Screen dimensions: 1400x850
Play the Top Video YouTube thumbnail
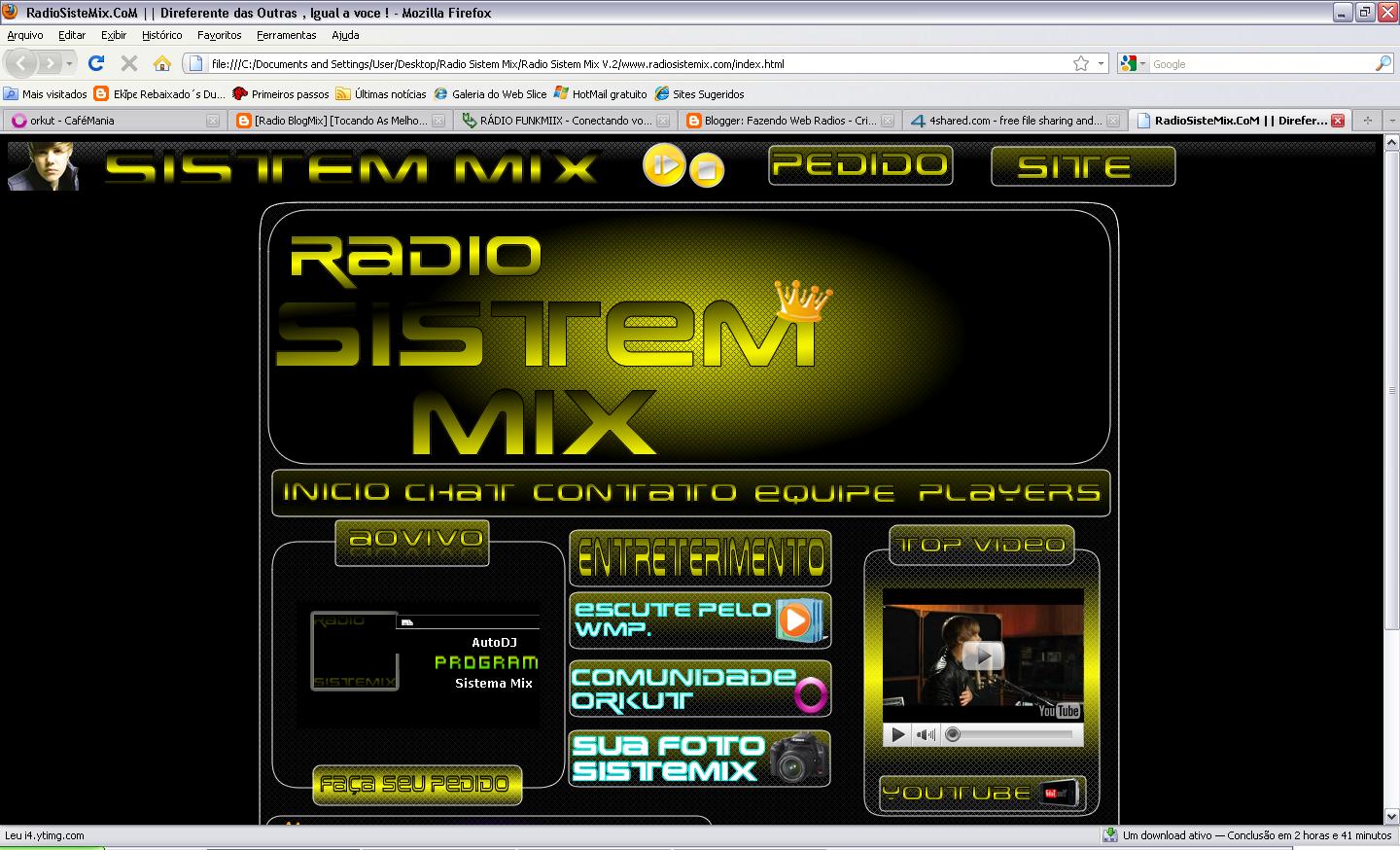[x=983, y=655]
